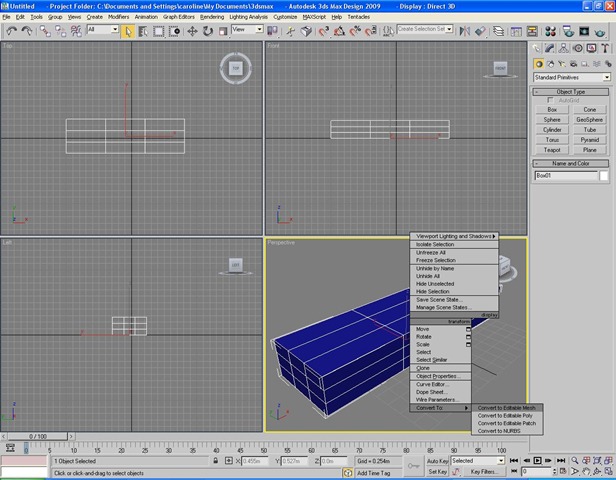
Task: Open the reference coordinate 'View' dropdown
Action: pyautogui.click(x=259, y=29)
